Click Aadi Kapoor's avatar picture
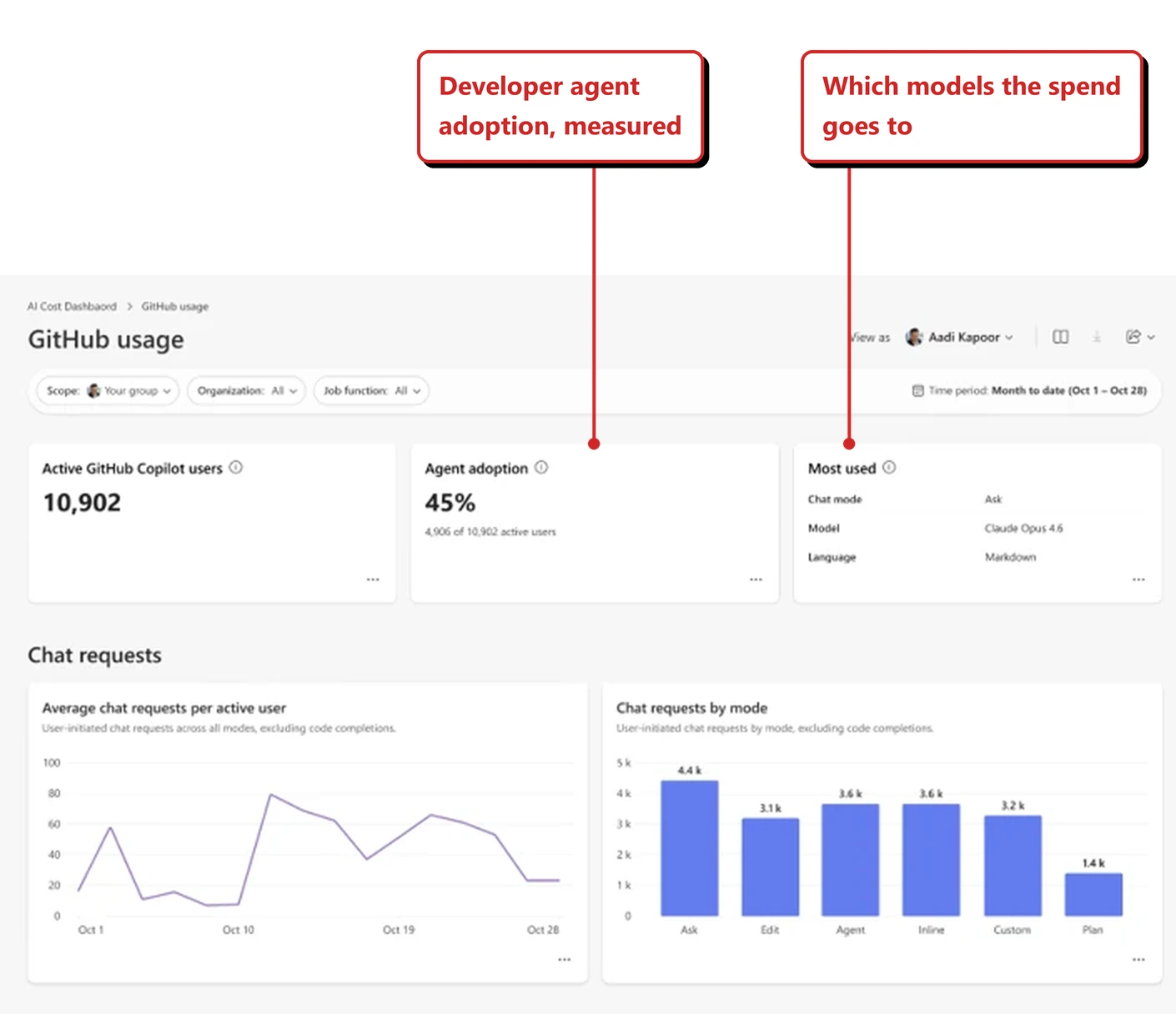This screenshot has height=1014, width=1176. pyautogui.click(x=914, y=337)
